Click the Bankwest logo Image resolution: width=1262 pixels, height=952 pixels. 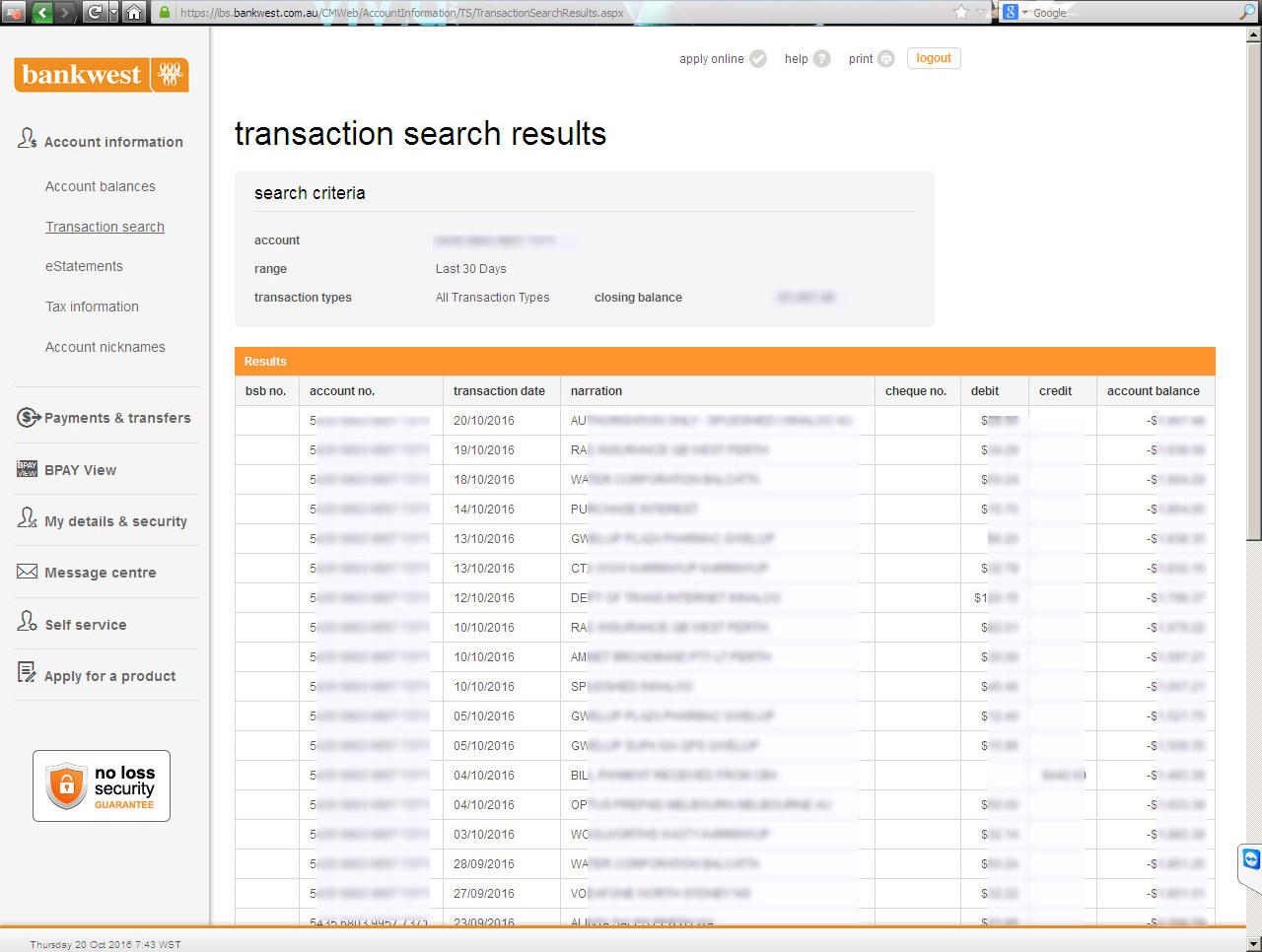click(x=102, y=75)
